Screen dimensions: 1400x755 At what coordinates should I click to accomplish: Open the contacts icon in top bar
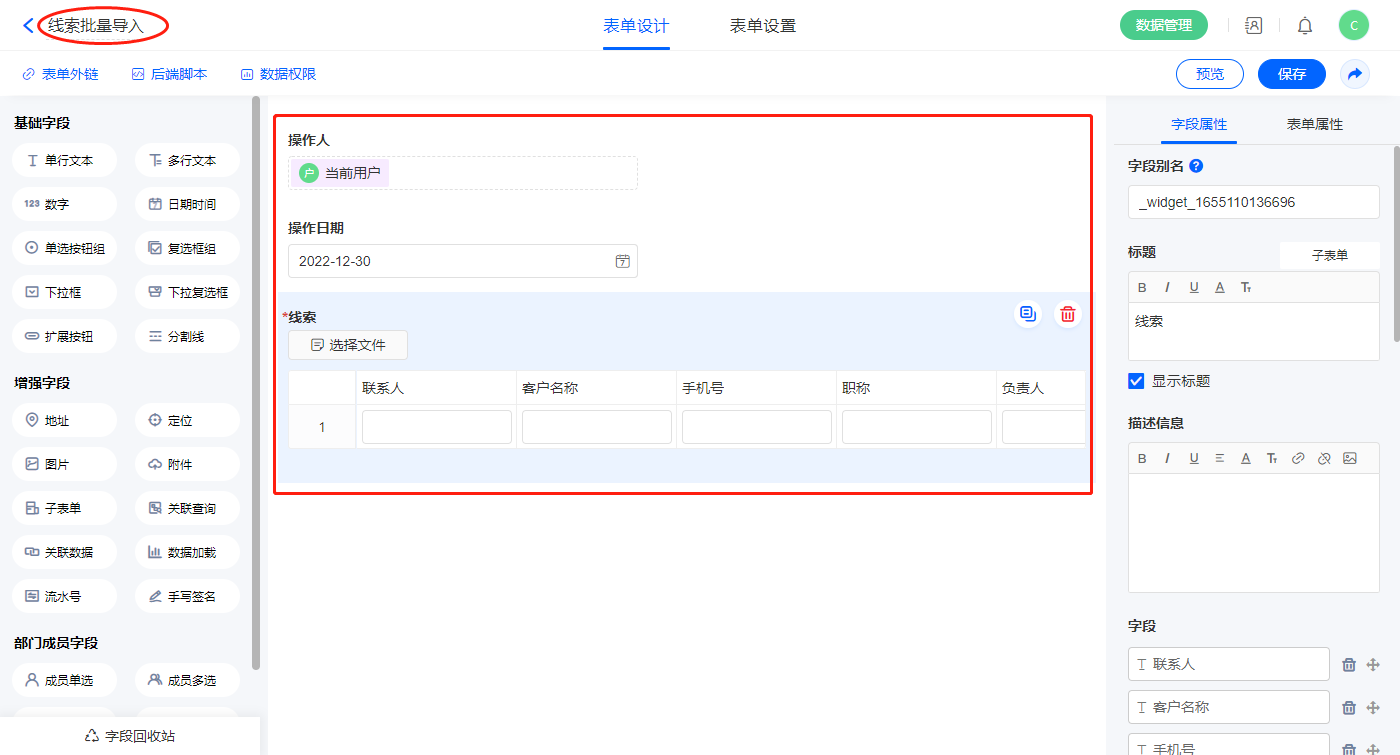point(1254,26)
